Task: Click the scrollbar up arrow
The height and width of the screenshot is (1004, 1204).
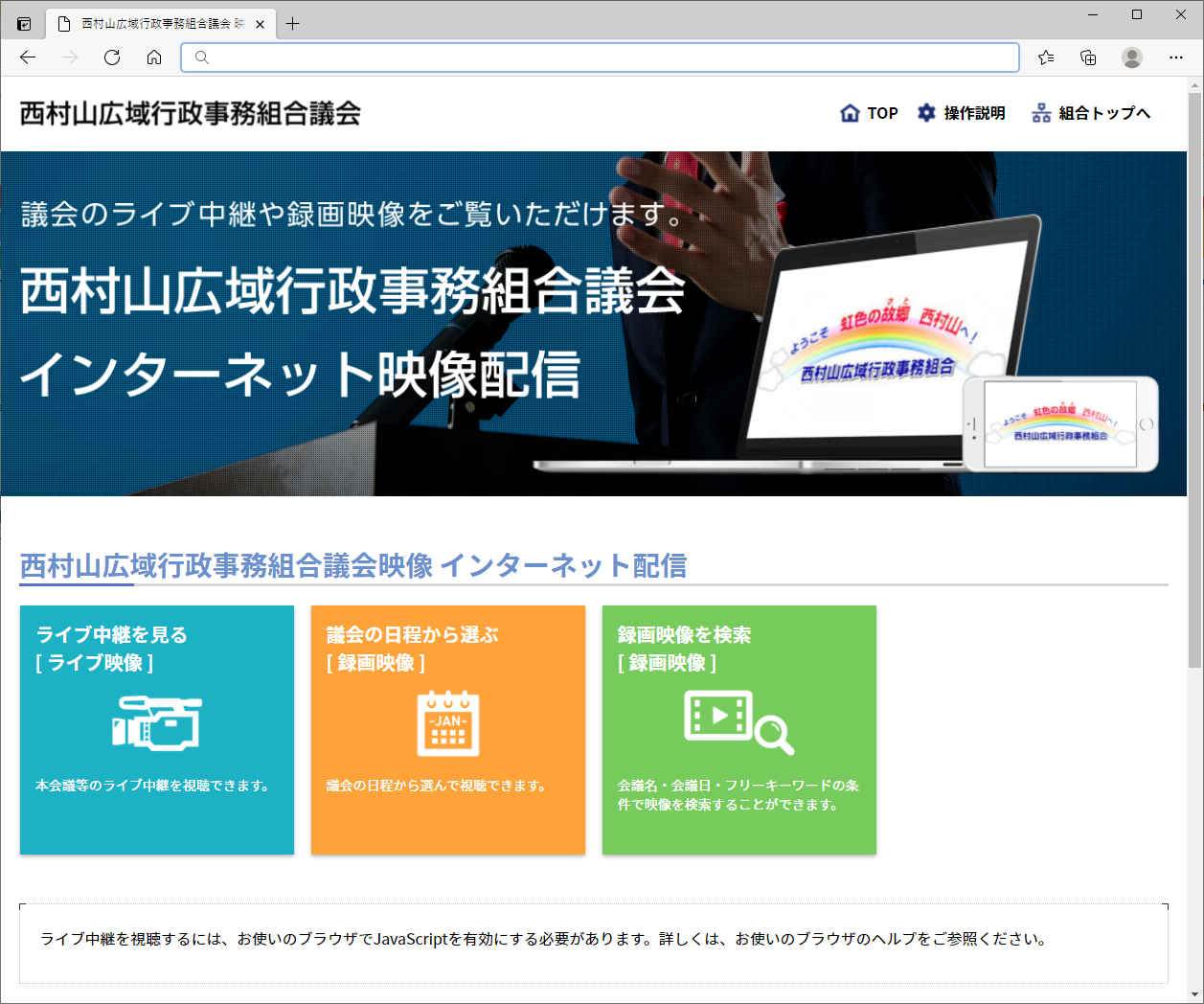Action: click(1194, 84)
